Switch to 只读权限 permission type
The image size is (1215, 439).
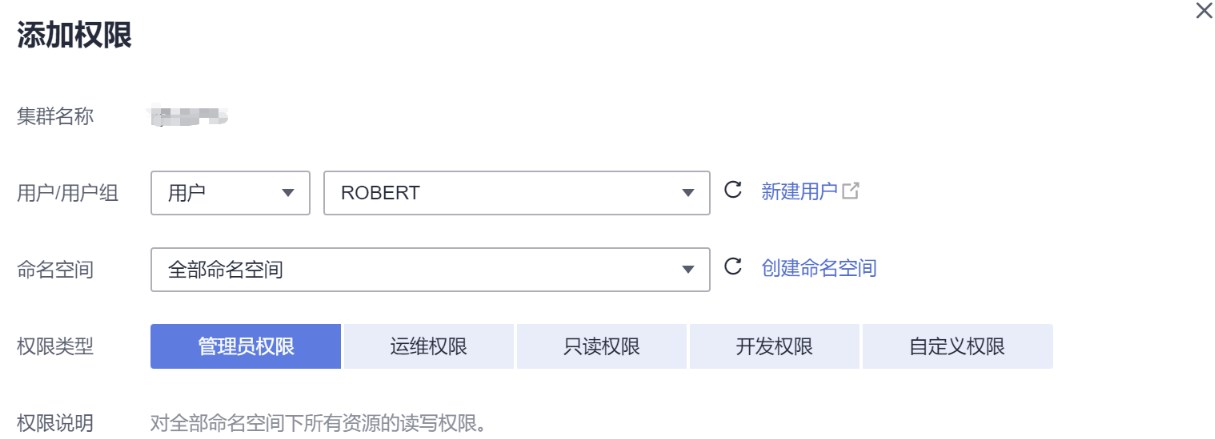[x=602, y=346]
